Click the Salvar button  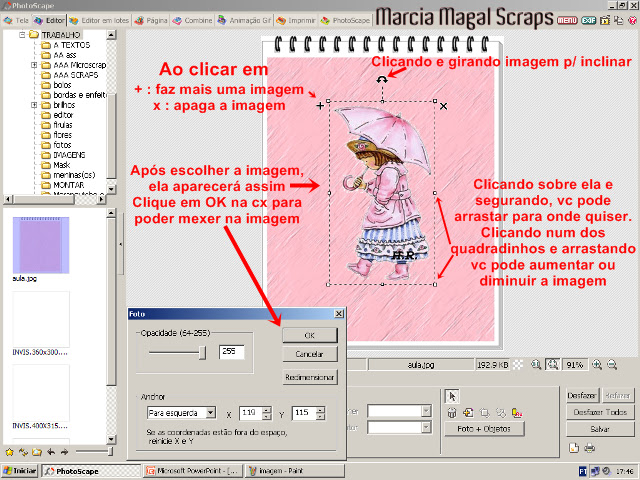(x=600, y=429)
